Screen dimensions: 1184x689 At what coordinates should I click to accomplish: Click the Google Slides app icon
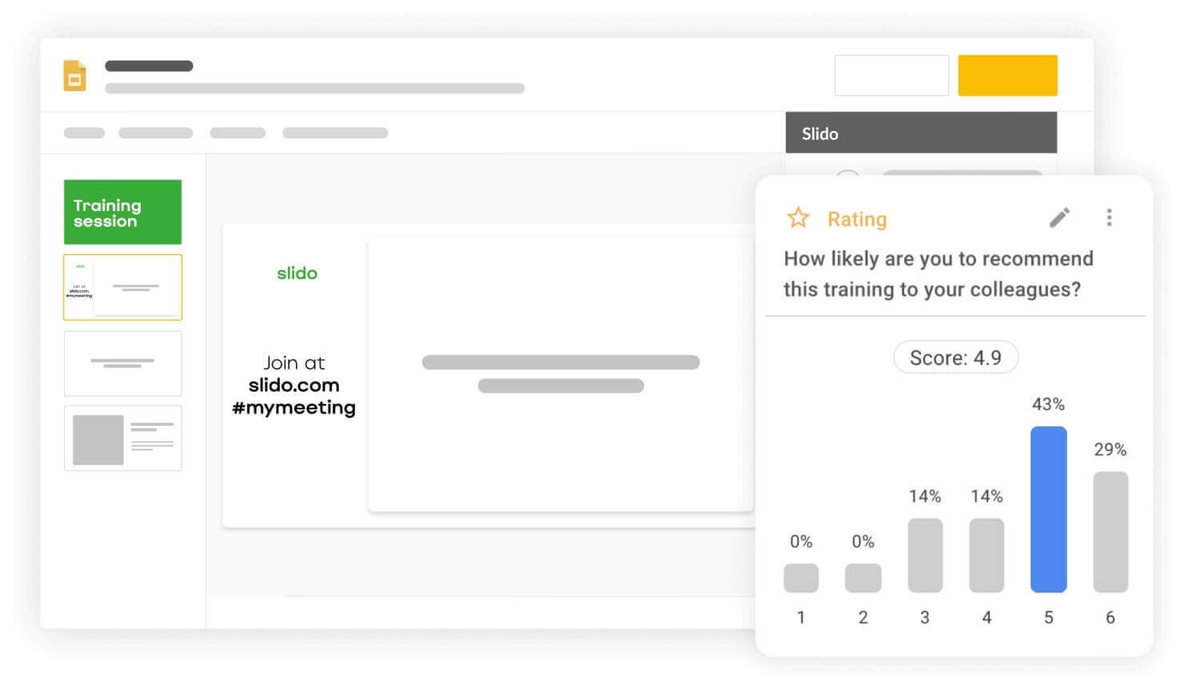tap(73, 75)
